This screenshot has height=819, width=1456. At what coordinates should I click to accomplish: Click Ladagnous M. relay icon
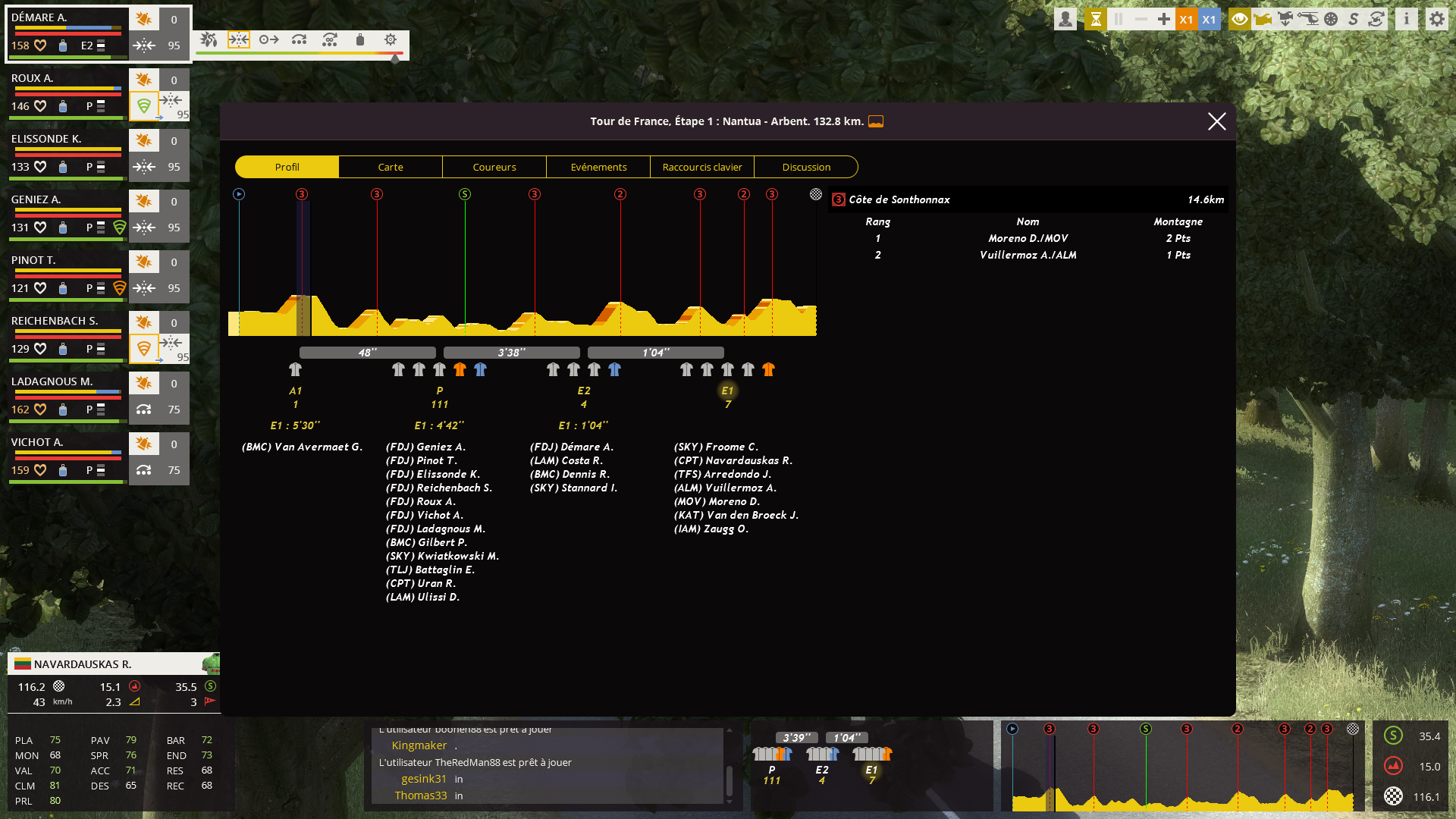pos(144,409)
